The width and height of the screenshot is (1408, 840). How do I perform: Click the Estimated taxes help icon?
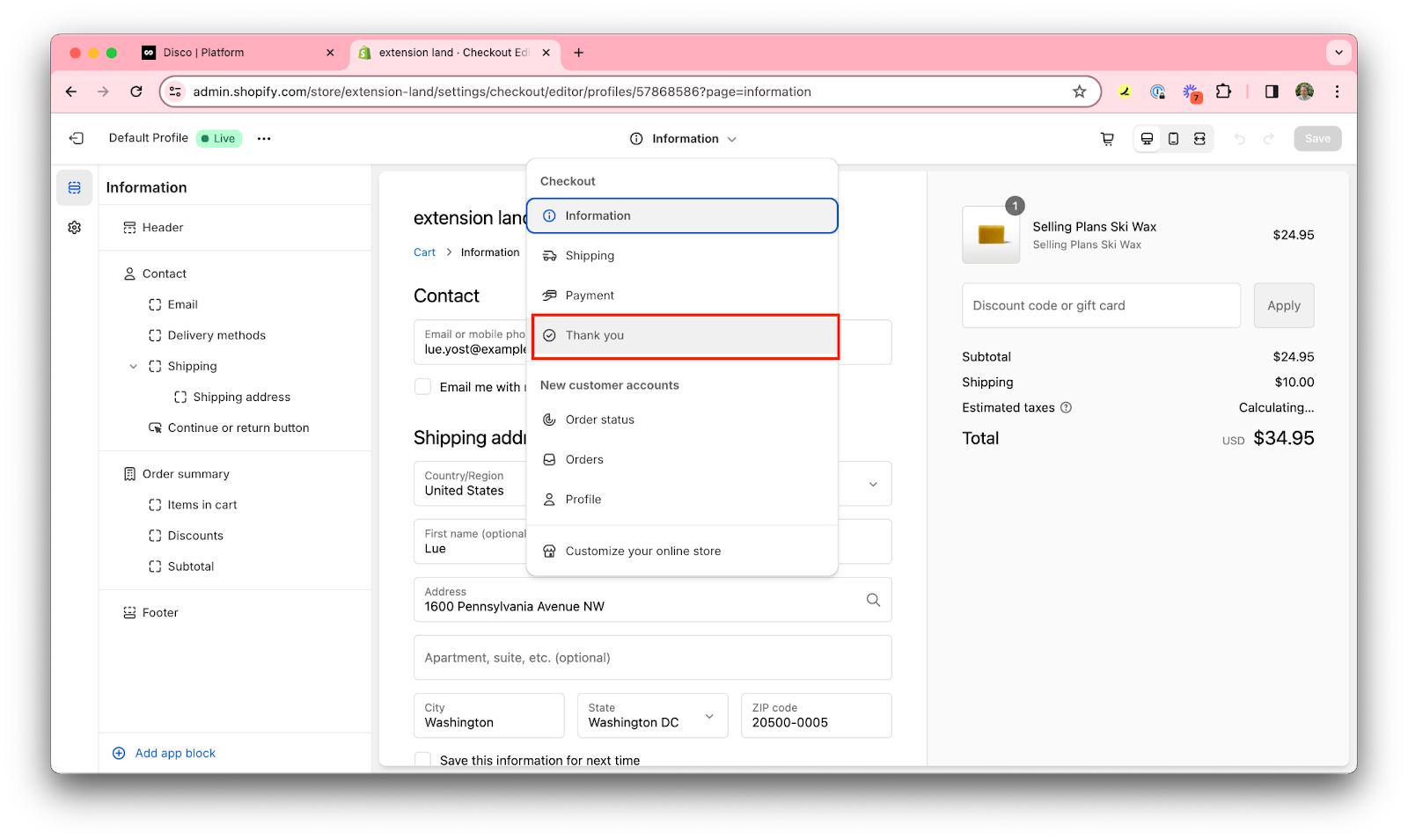click(1066, 407)
